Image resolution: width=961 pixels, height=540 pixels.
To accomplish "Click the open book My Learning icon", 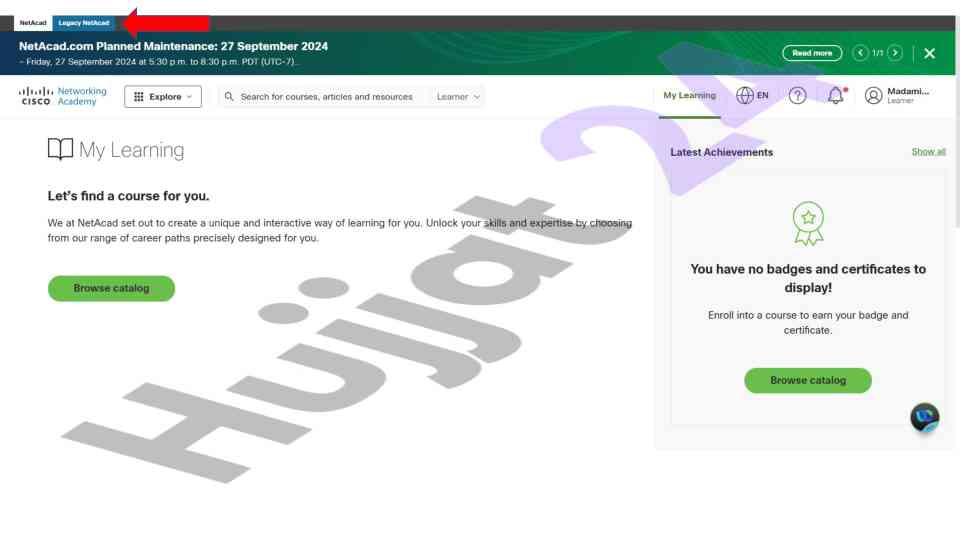I will click(60, 149).
